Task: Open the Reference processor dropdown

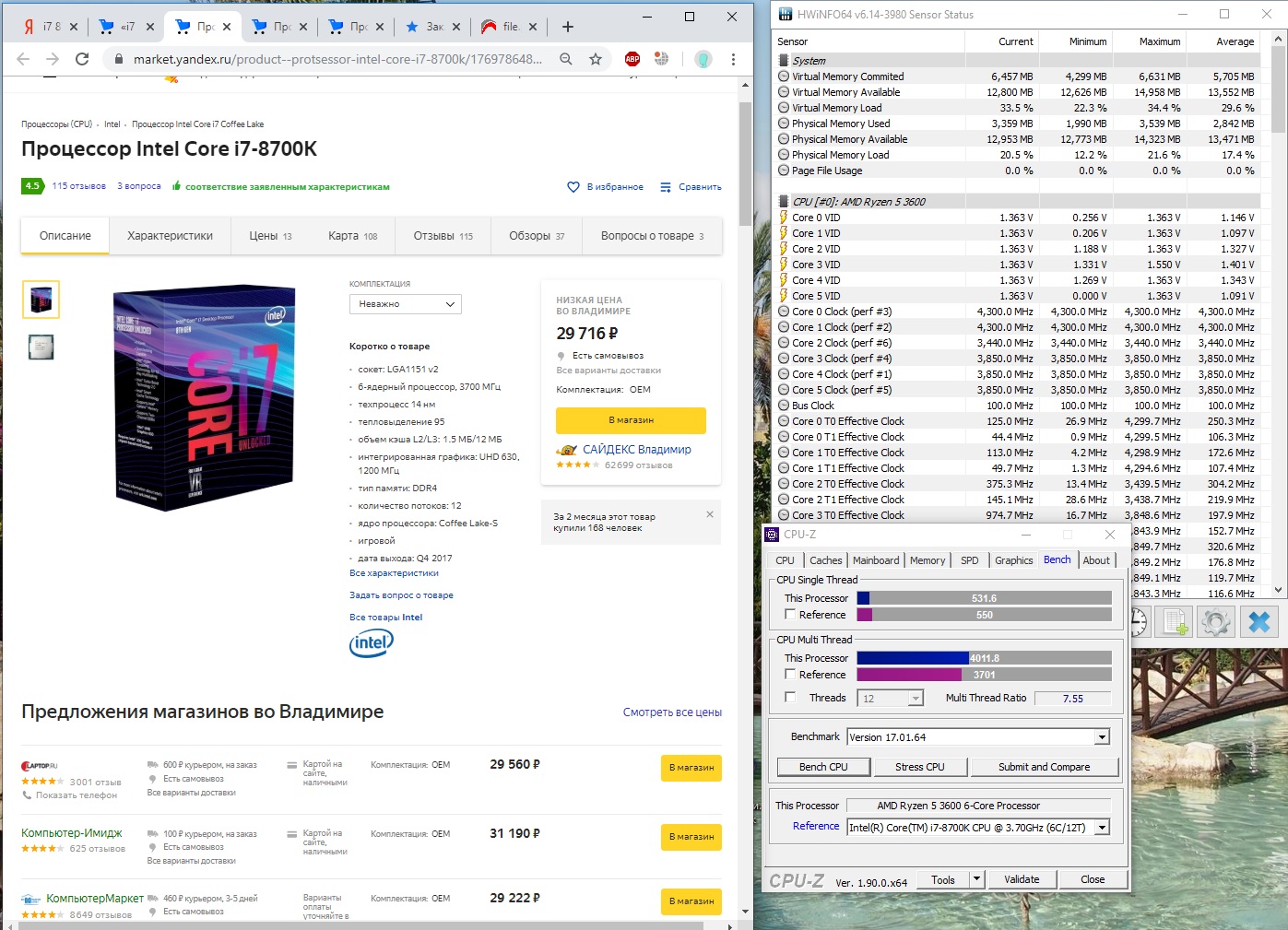Action: tap(1102, 828)
